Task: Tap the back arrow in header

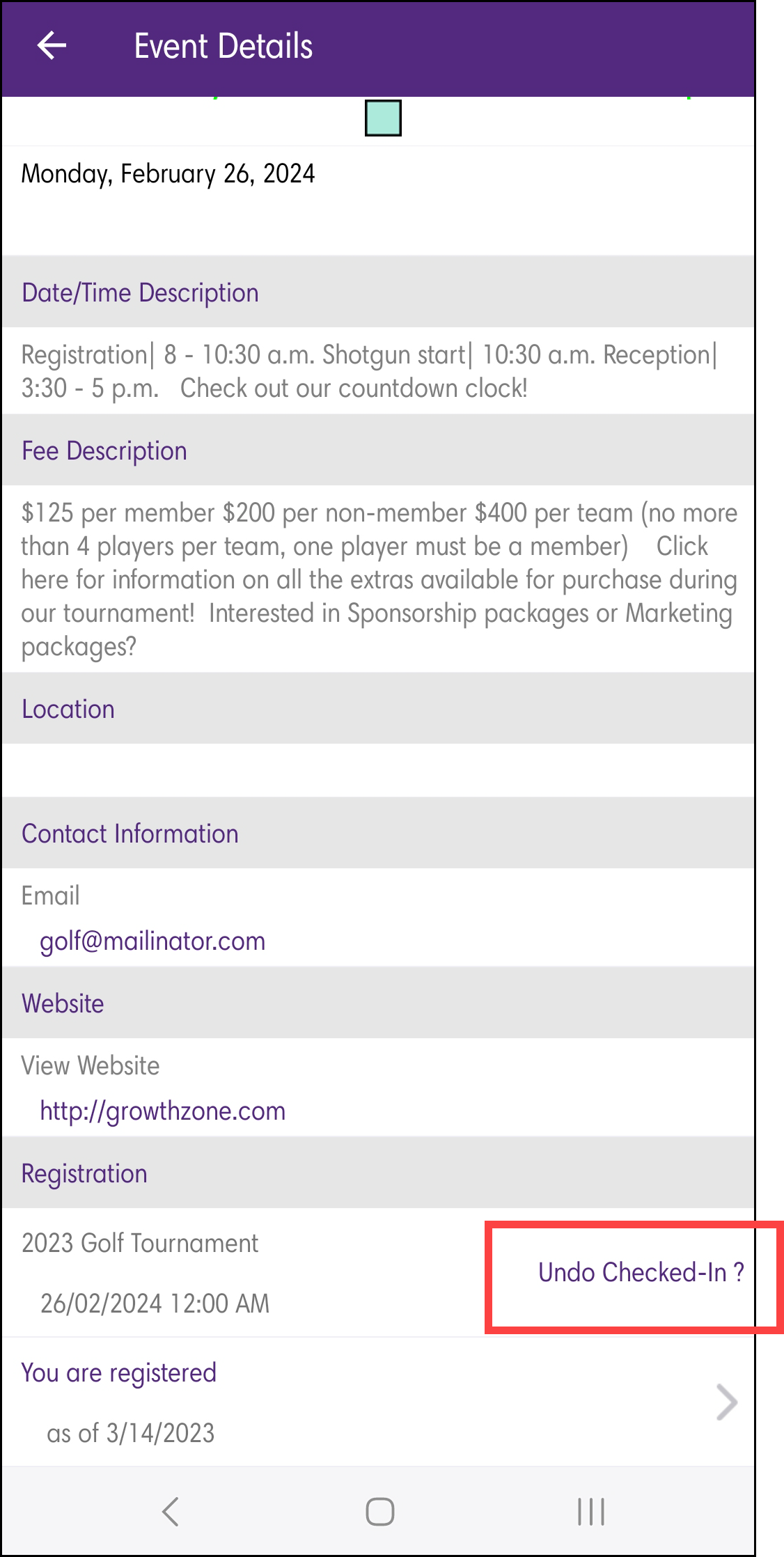Action: pyautogui.click(x=52, y=47)
